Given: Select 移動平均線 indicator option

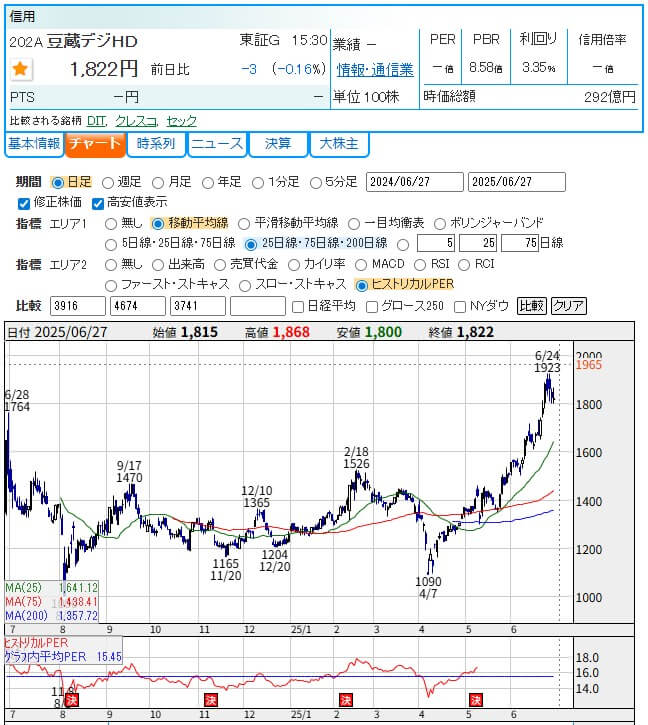Looking at the screenshot, I should pos(158,224).
